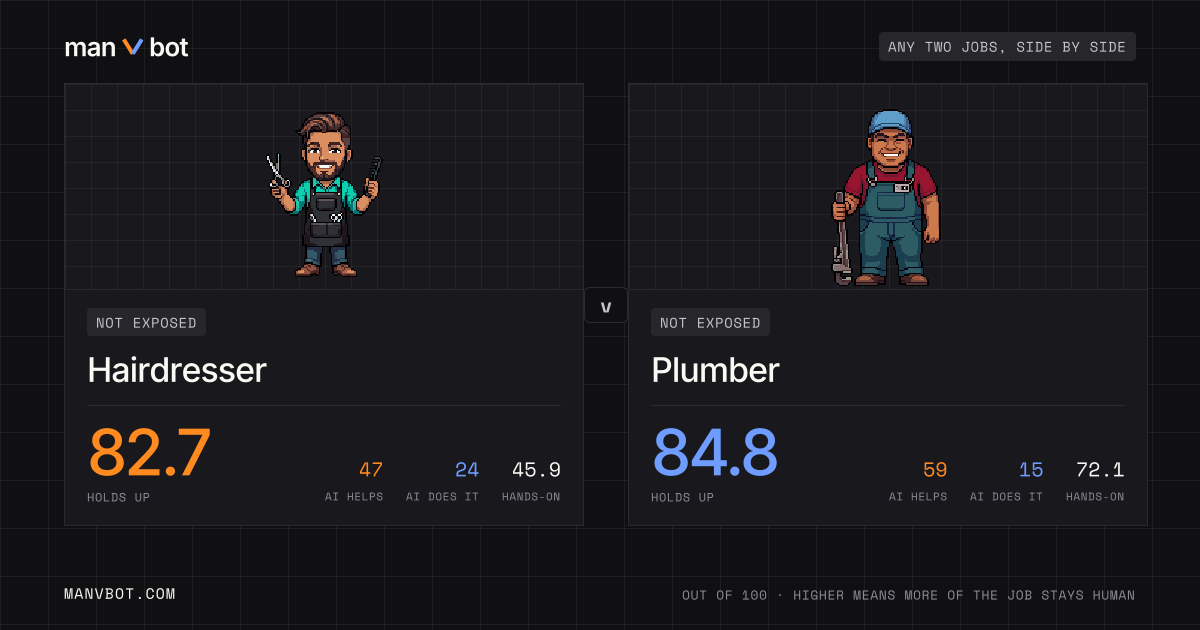Screen dimensions: 1200x630
Task: Click Hairdresser's HOLDS UP label
Action: pyautogui.click(x=120, y=497)
